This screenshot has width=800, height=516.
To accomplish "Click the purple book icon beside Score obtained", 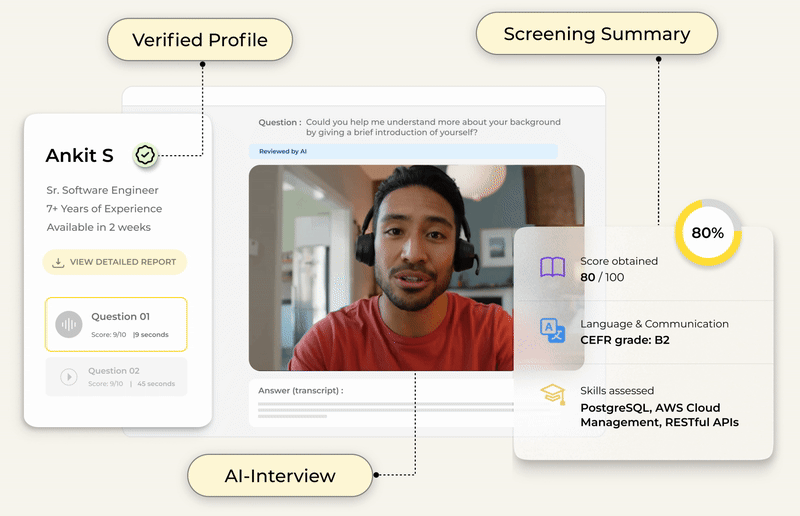I will point(552,268).
